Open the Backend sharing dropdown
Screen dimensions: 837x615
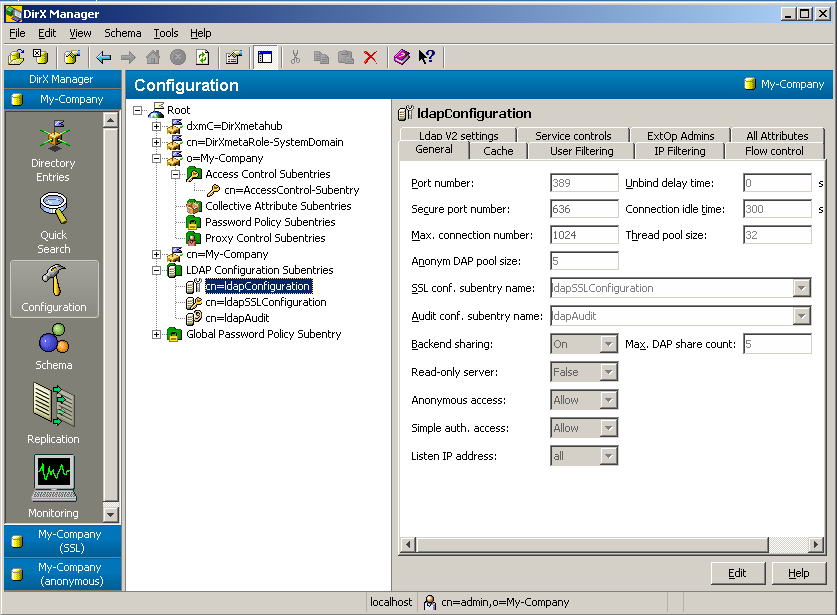point(608,344)
